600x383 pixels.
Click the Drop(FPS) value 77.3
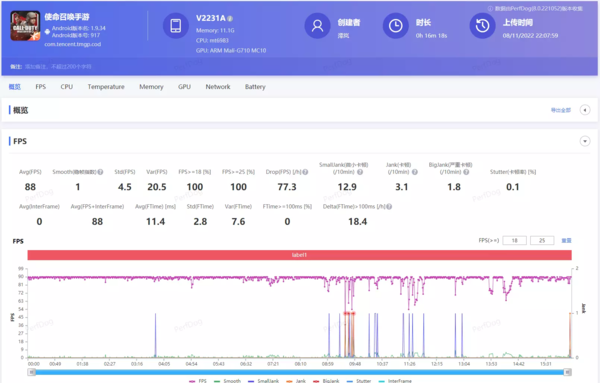click(x=287, y=187)
